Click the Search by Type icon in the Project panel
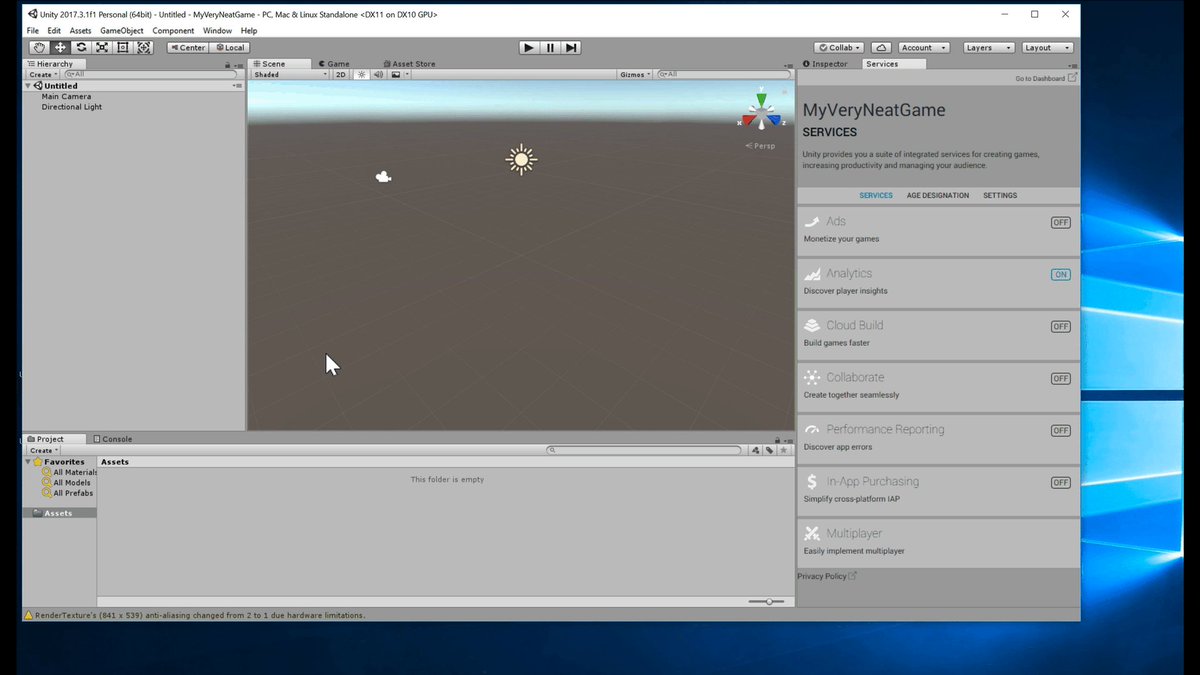This screenshot has width=1200, height=675. [756, 450]
